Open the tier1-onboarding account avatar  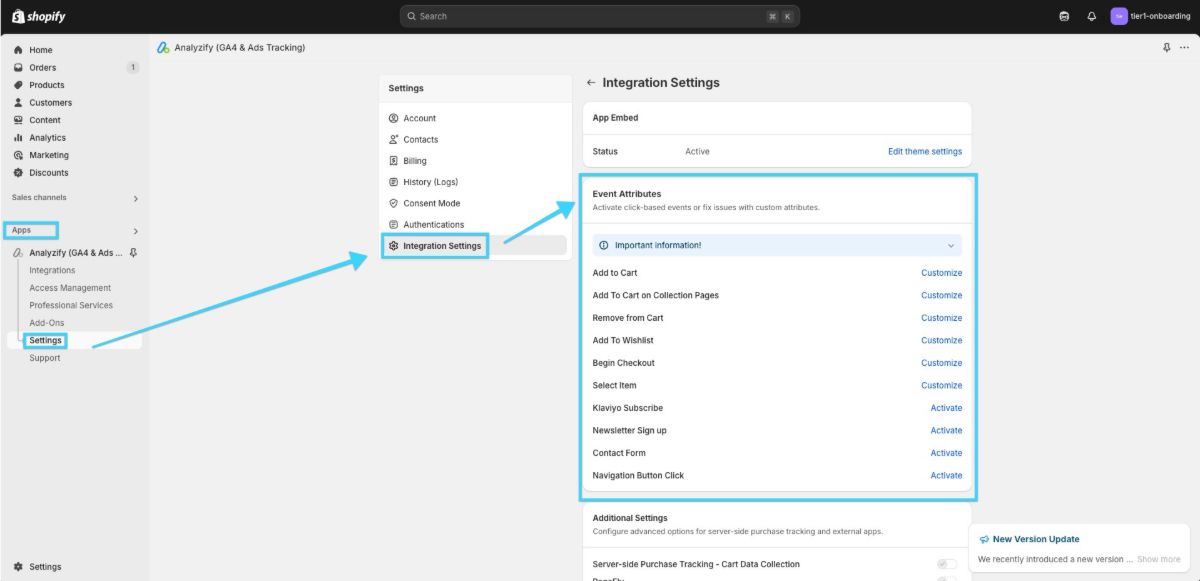click(1119, 16)
